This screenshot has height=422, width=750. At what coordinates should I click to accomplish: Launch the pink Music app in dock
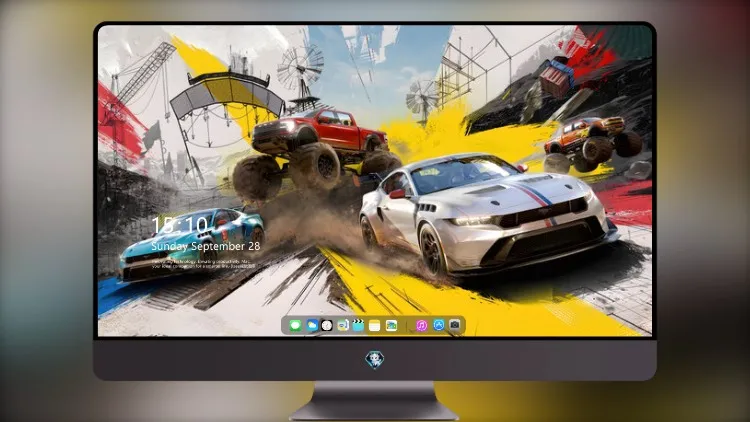421,325
